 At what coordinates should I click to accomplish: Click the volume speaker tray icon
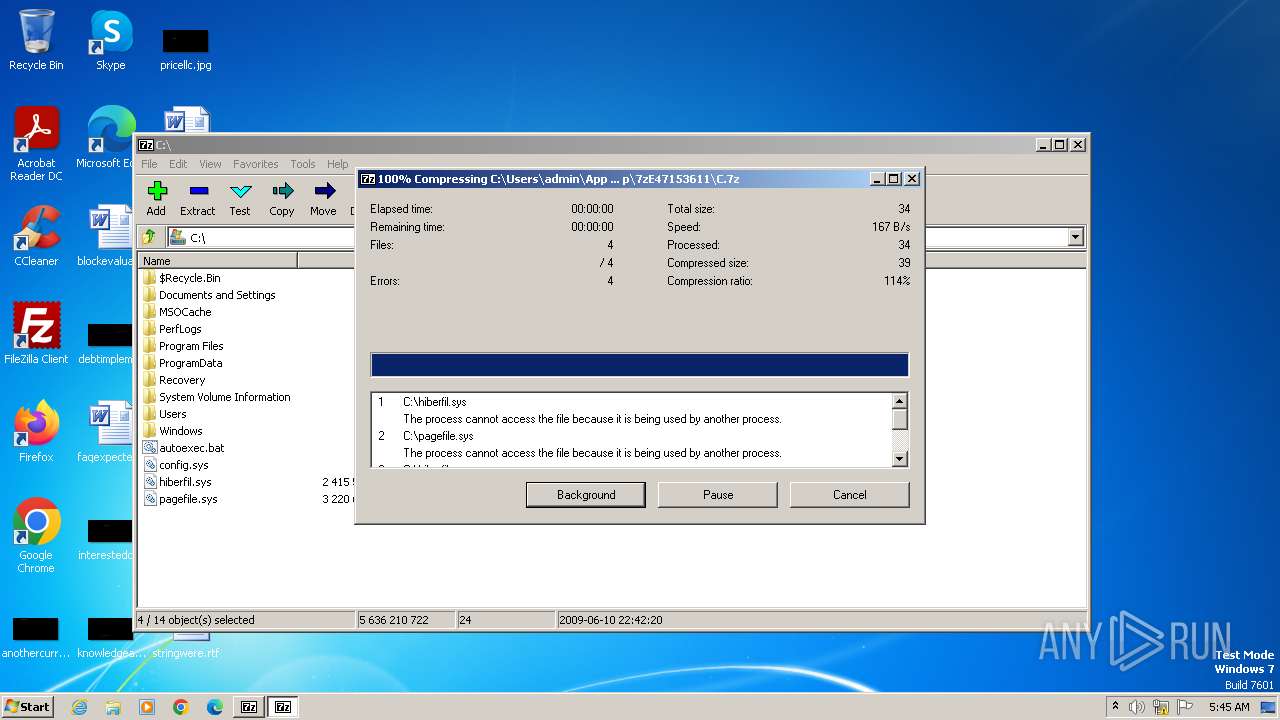(x=1137, y=707)
